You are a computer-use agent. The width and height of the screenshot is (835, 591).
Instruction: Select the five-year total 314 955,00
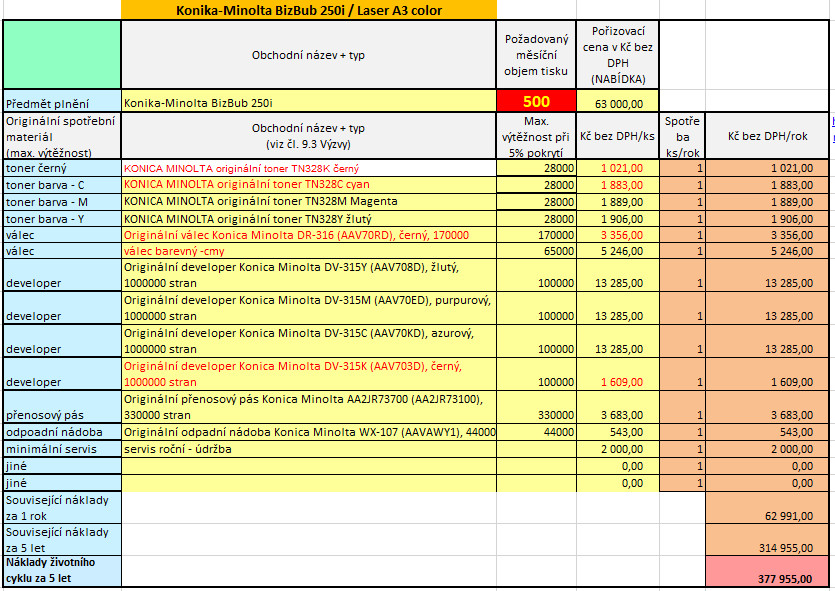767,539
